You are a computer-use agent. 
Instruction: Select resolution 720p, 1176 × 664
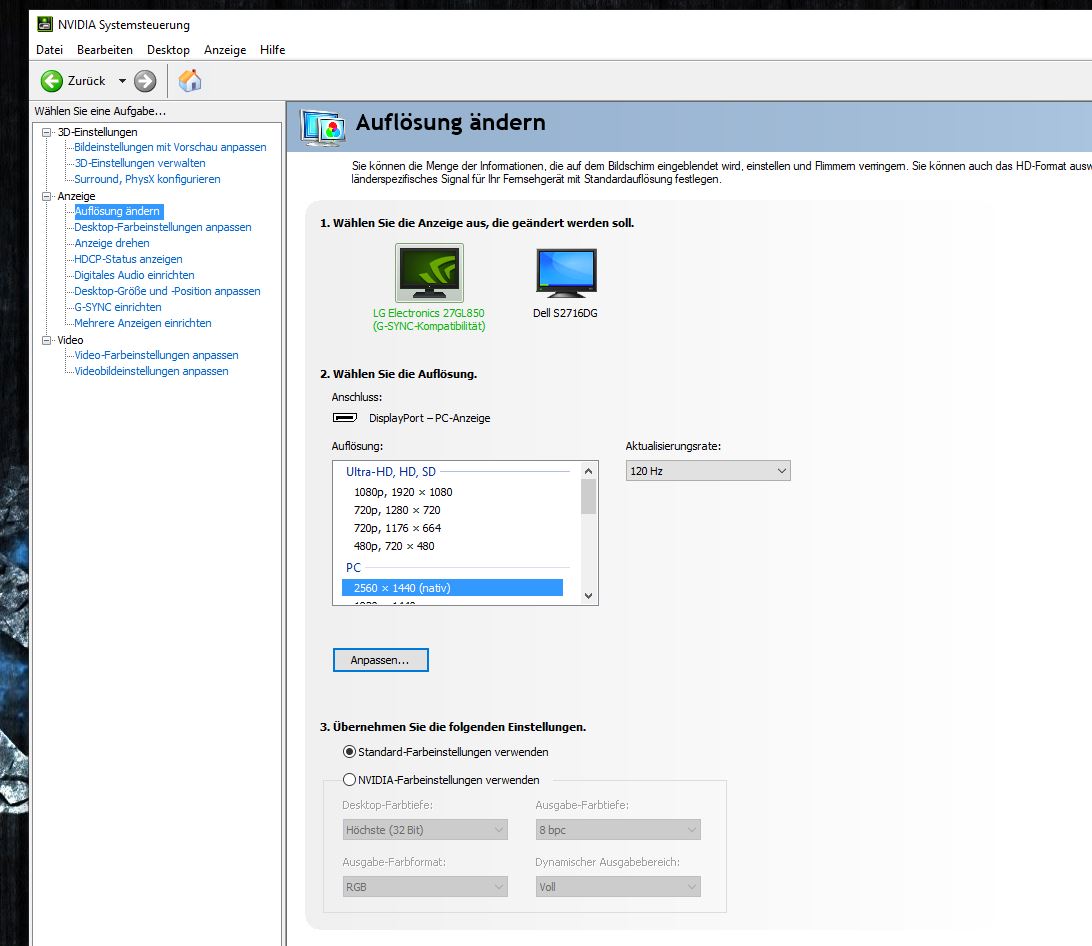click(x=397, y=528)
